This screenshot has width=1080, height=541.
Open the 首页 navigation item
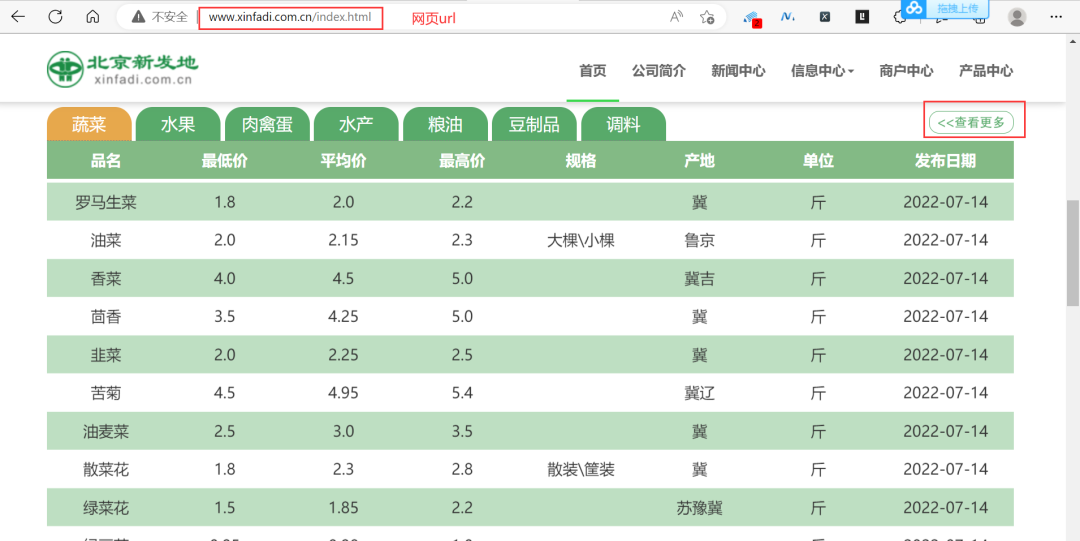pyautogui.click(x=592, y=70)
